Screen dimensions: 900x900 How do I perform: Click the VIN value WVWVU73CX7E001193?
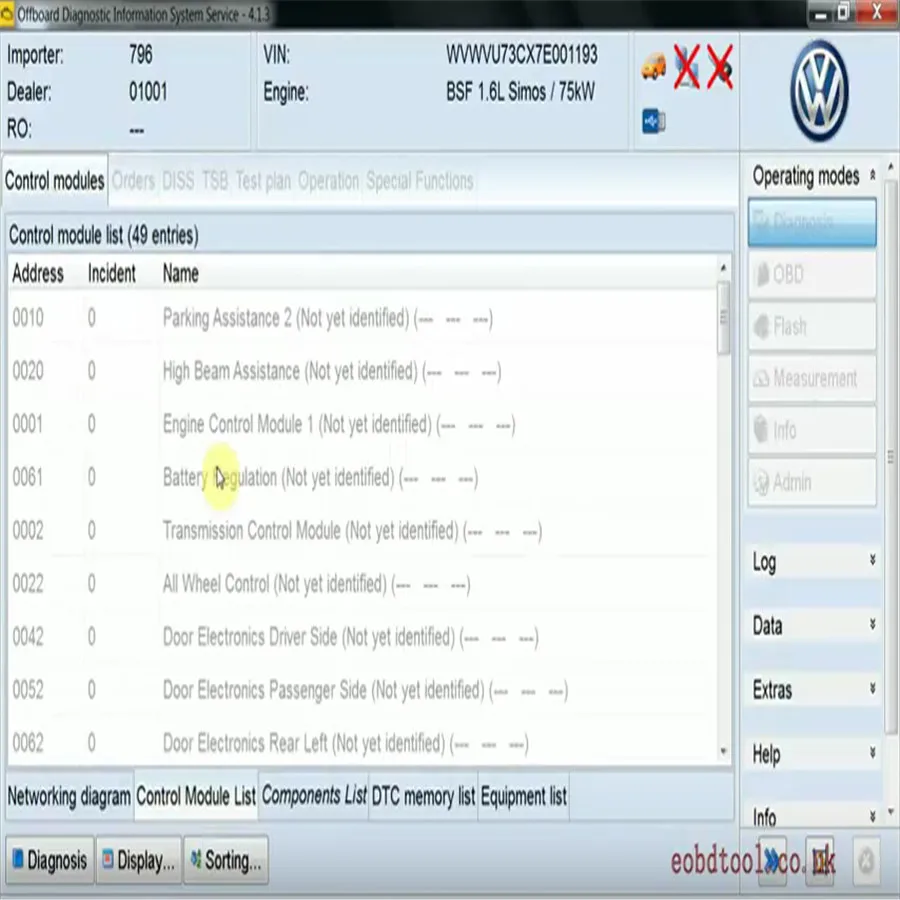(x=522, y=55)
